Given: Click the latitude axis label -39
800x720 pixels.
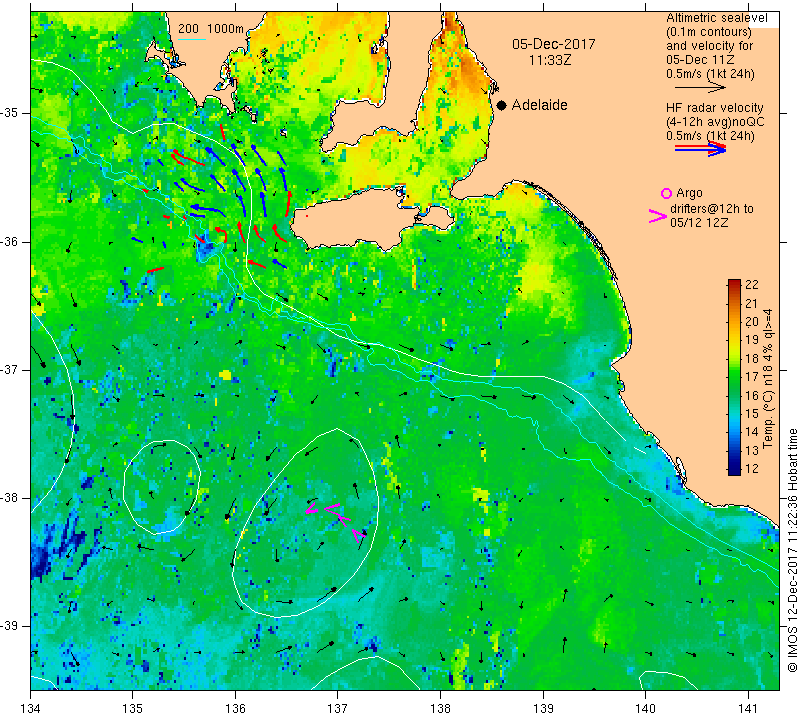Looking at the screenshot, I should point(10,626).
